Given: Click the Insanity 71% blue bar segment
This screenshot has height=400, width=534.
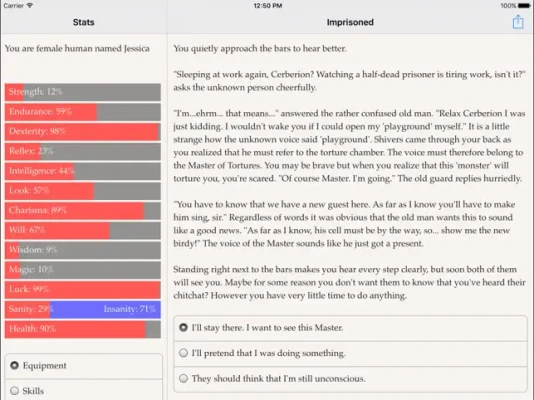Looking at the screenshot, I should (105, 309).
